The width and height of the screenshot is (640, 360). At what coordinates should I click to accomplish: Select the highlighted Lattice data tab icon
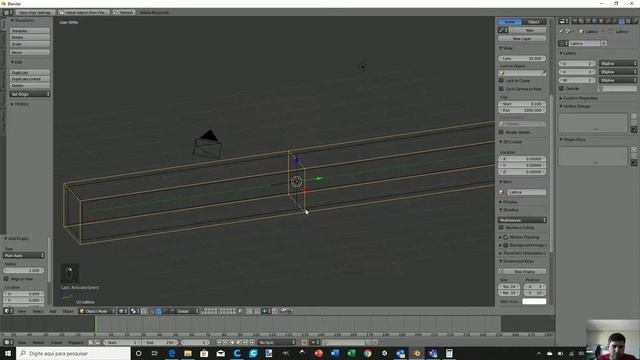tap(622, 21)
